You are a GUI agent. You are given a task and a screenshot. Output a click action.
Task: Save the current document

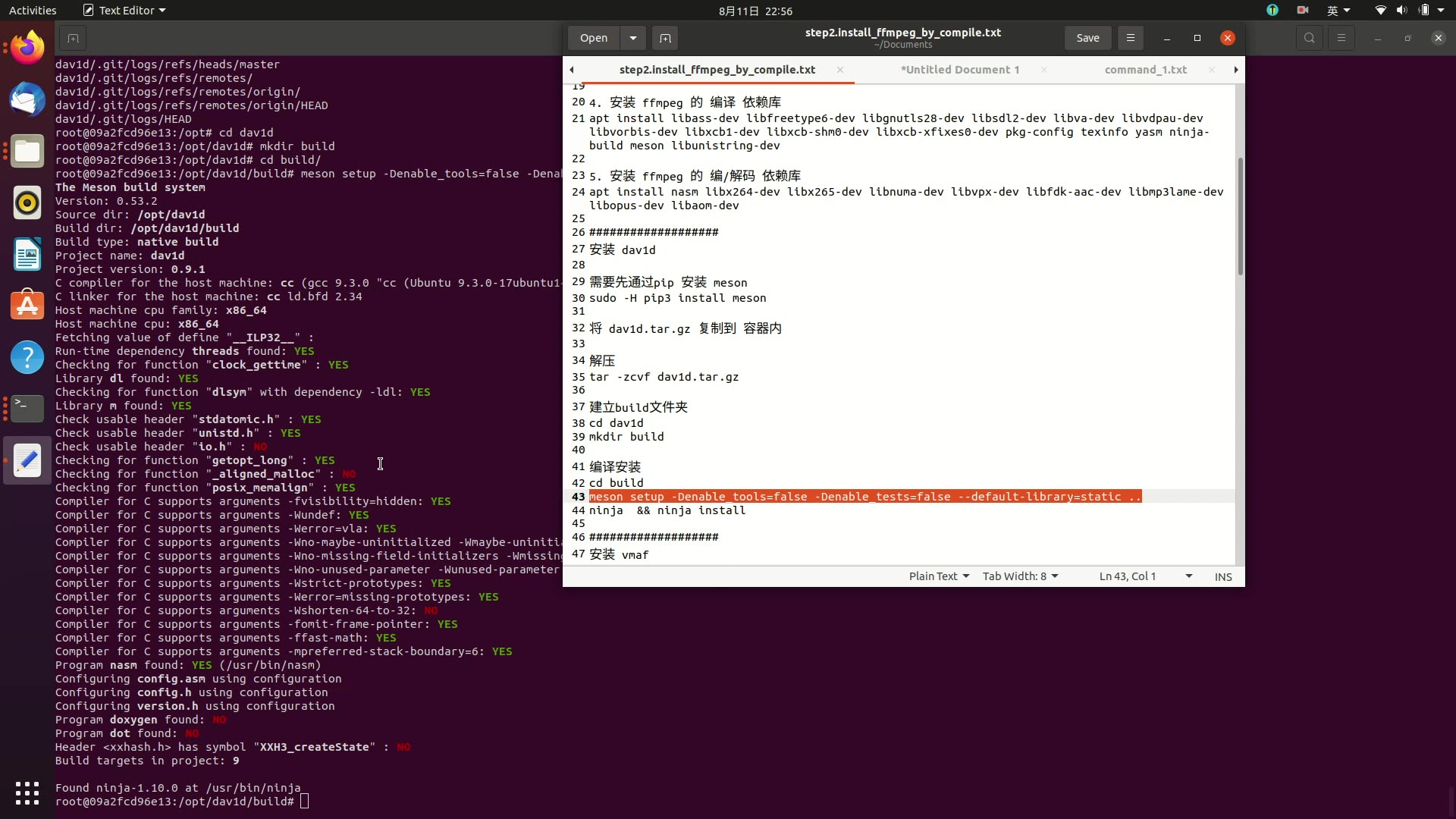(1087, 37)
